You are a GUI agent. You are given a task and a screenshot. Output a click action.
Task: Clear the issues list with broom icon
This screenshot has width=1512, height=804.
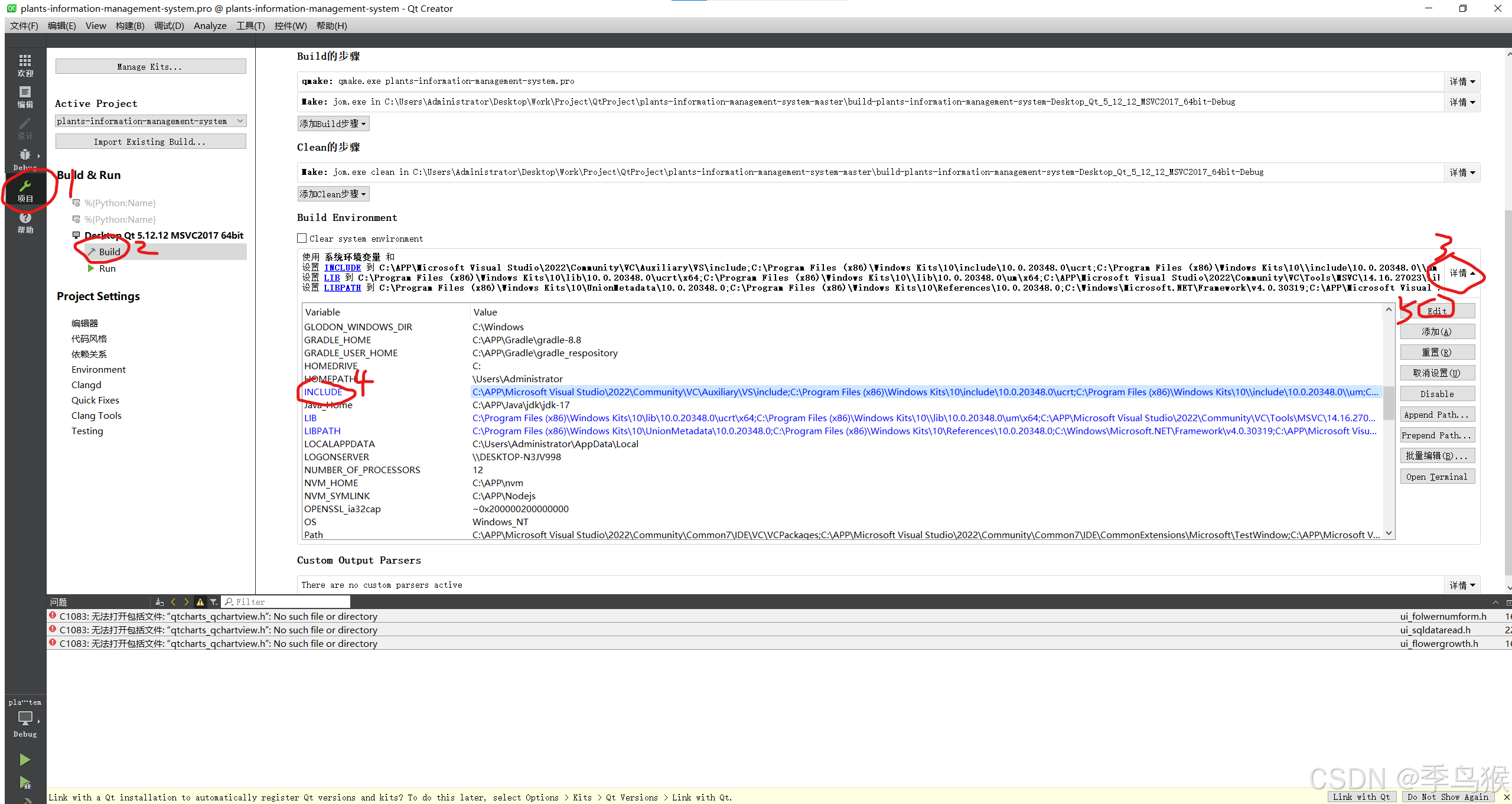click(x=159, y=602)
